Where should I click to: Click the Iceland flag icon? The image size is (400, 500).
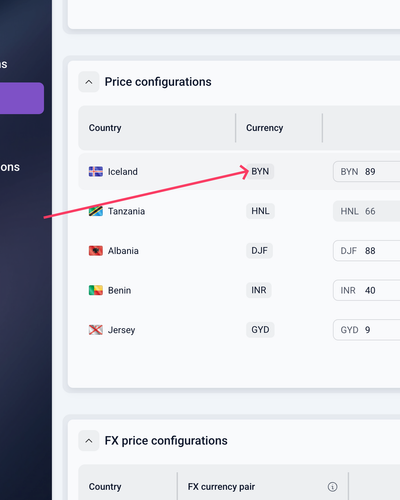click(x=96, y=172)
